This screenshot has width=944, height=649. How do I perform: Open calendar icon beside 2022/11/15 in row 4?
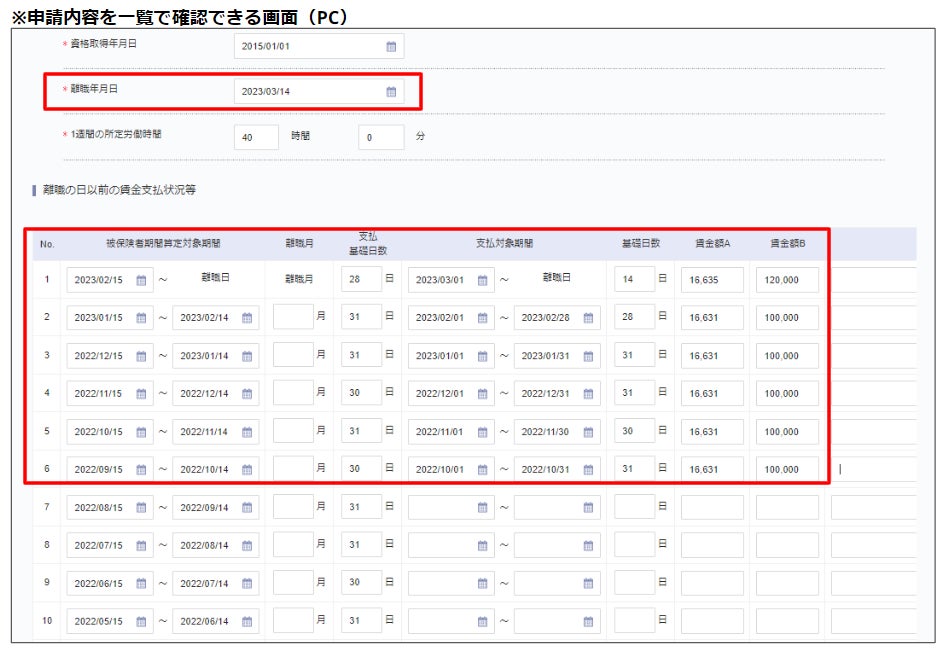[141, 394]
